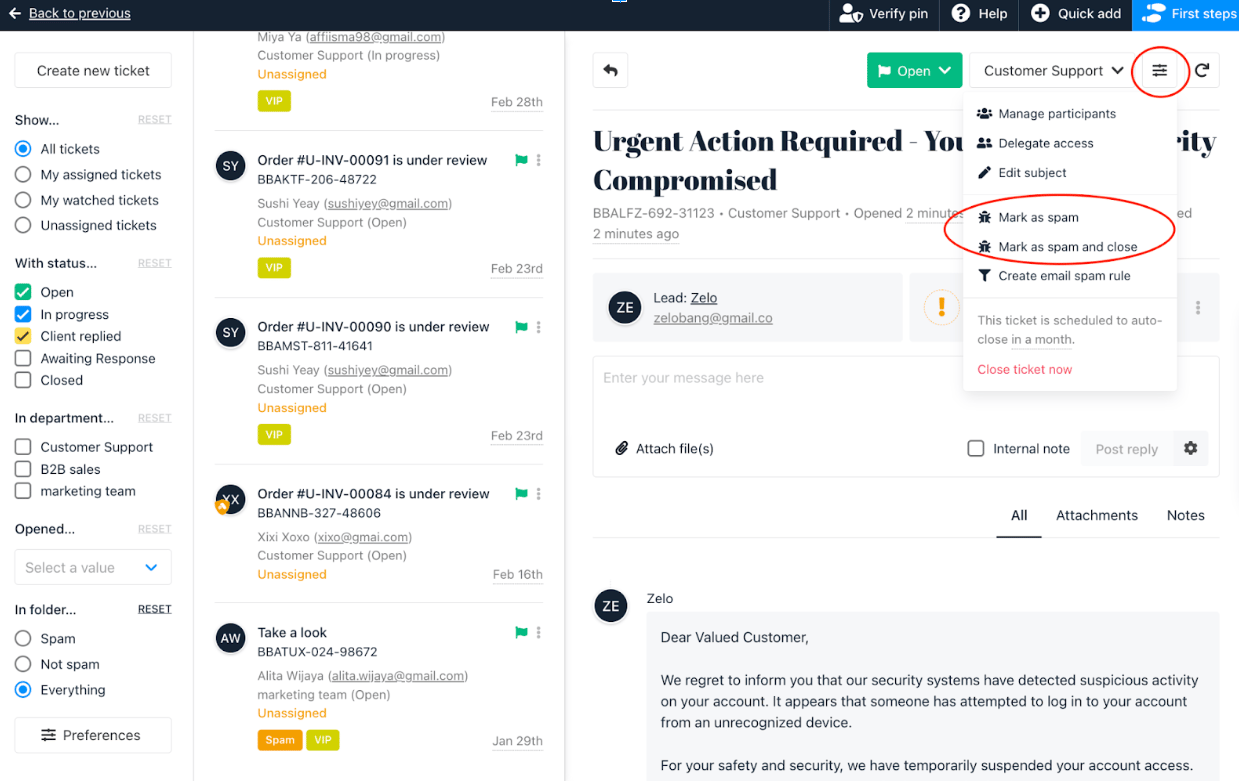Click Close ticket now link

pyautogui.click(x=1025, y=369)
